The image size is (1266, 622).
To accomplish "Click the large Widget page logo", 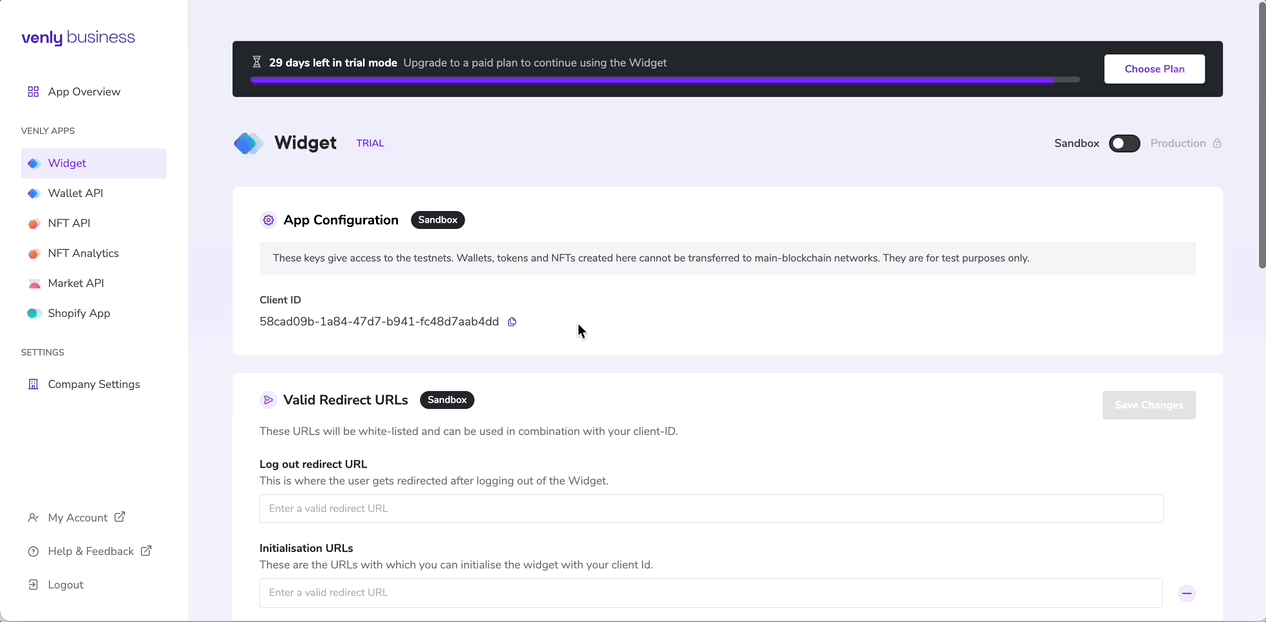I will point(248,143).
